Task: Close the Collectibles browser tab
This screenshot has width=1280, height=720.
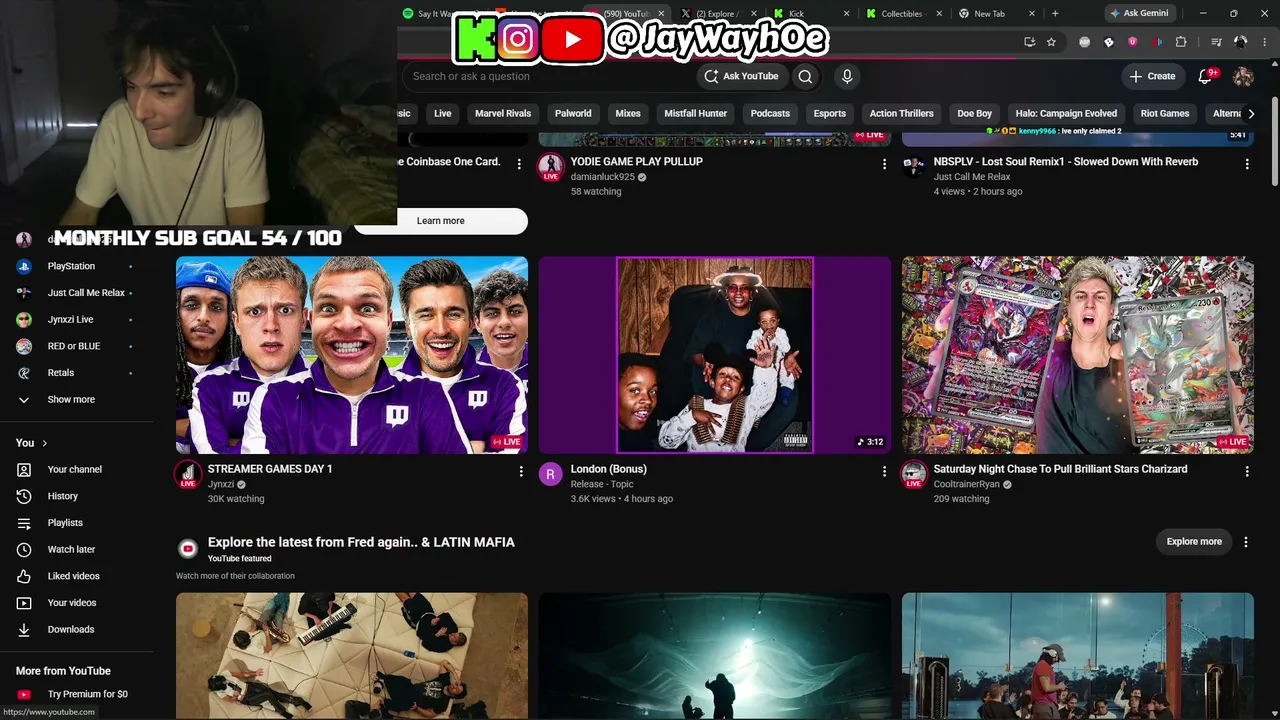Action: coord(938,13)
